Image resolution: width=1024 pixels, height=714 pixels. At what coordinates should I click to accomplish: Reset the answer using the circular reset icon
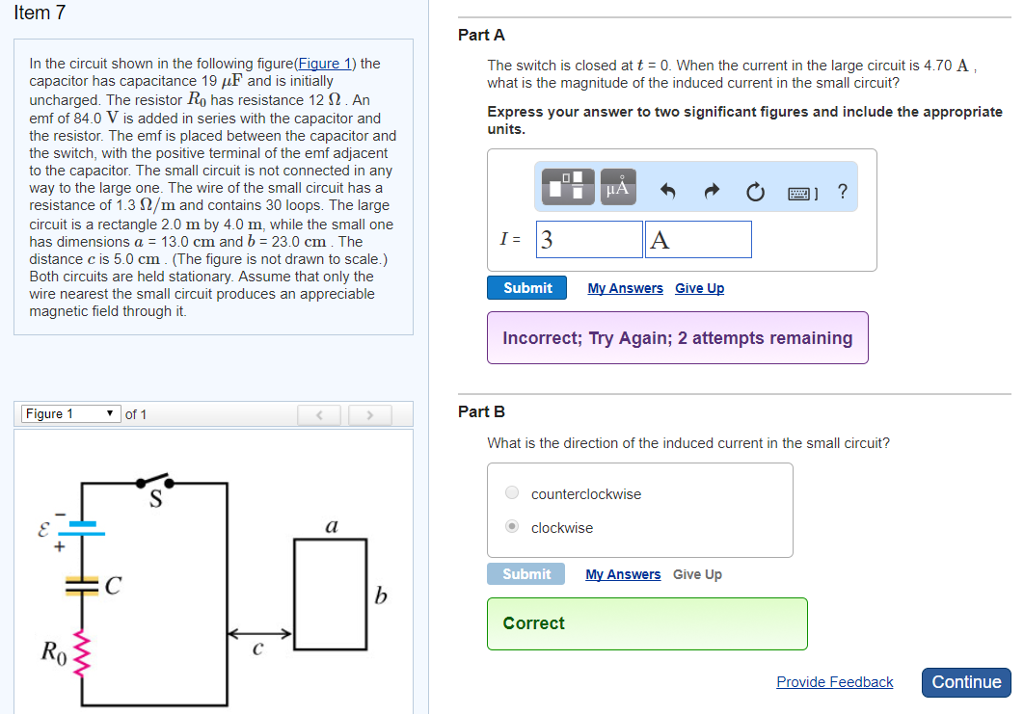tap(755, 191)
